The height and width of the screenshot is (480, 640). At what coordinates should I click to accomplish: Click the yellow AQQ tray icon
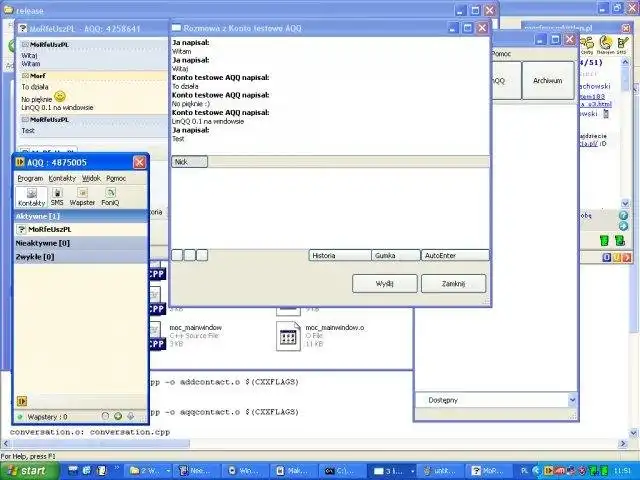click(549, 471)
